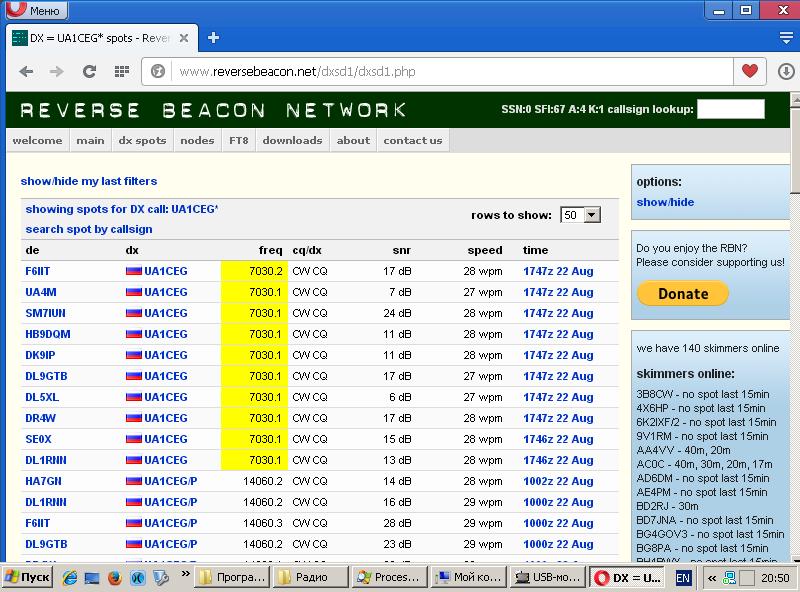Expand hidden tray icons chevron
800x592 pixels.
point(711,578)
